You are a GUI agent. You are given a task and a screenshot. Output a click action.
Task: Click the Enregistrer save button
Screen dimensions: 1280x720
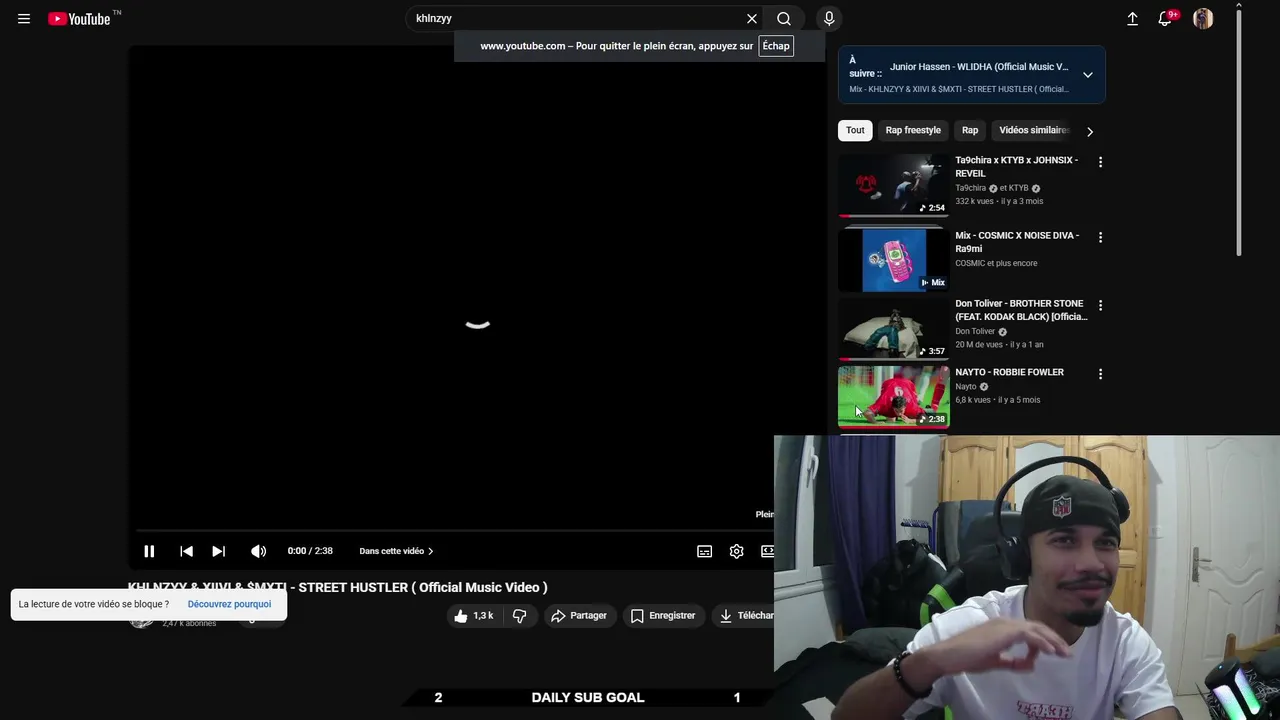662,616
